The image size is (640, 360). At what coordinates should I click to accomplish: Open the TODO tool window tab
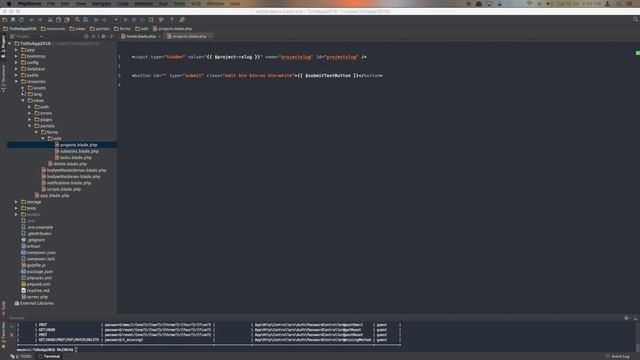coord(21,356)
